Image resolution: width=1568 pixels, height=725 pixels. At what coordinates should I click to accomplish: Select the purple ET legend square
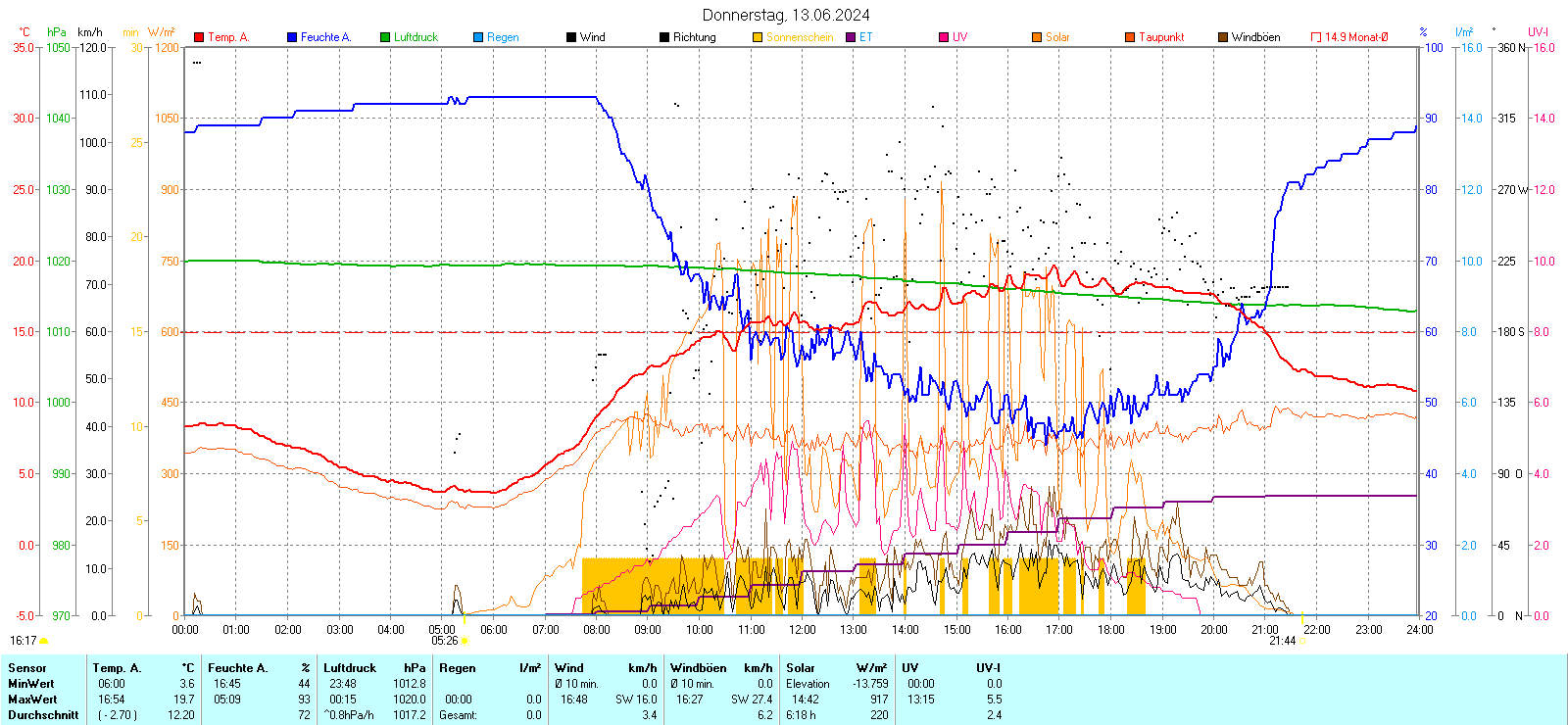pos(851,37)
